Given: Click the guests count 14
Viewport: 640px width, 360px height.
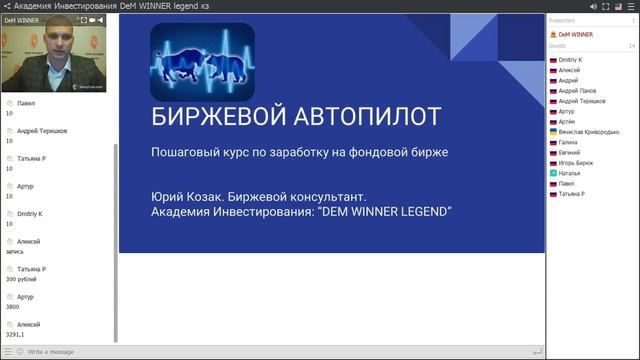Looking at the screenshot, I should [632, 46].
